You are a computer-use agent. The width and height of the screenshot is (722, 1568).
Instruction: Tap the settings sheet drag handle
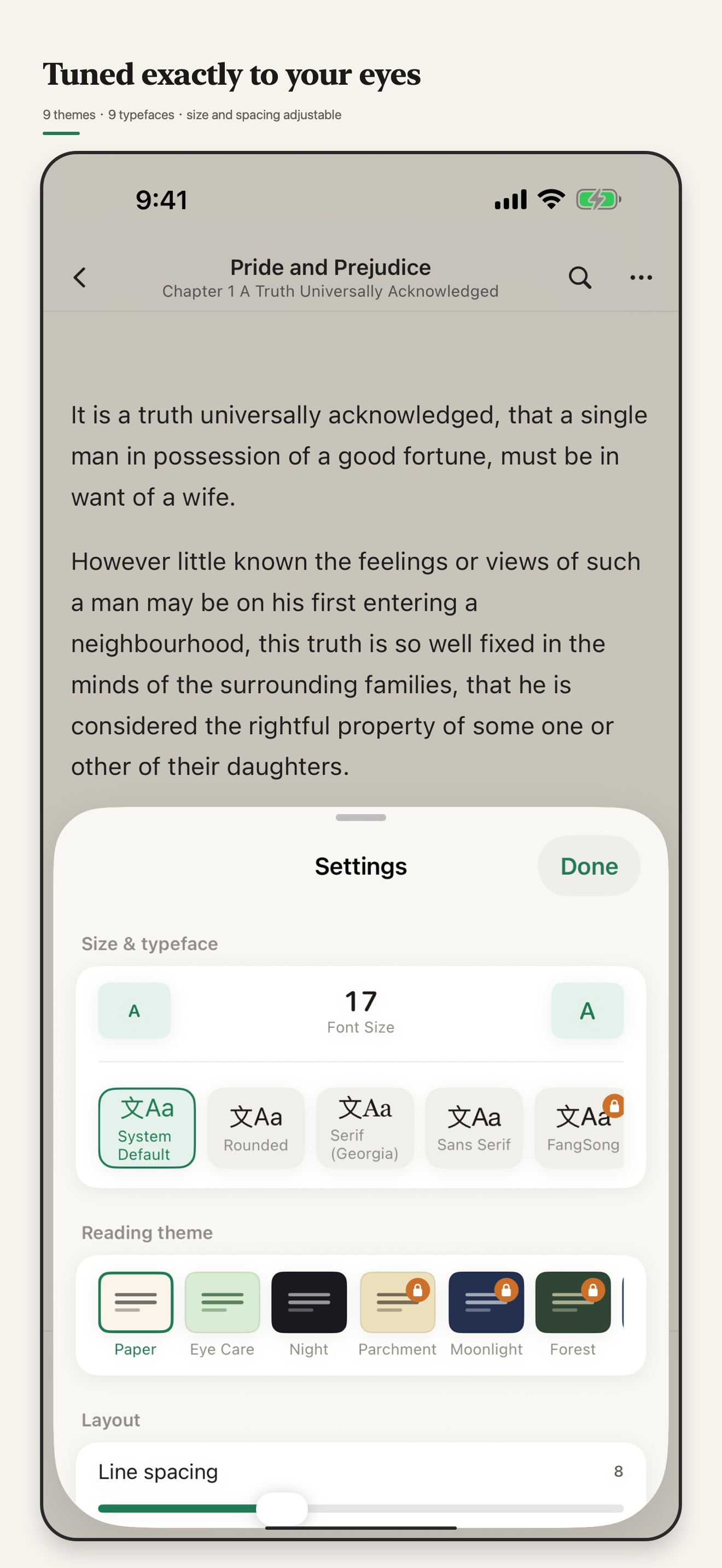361,817
